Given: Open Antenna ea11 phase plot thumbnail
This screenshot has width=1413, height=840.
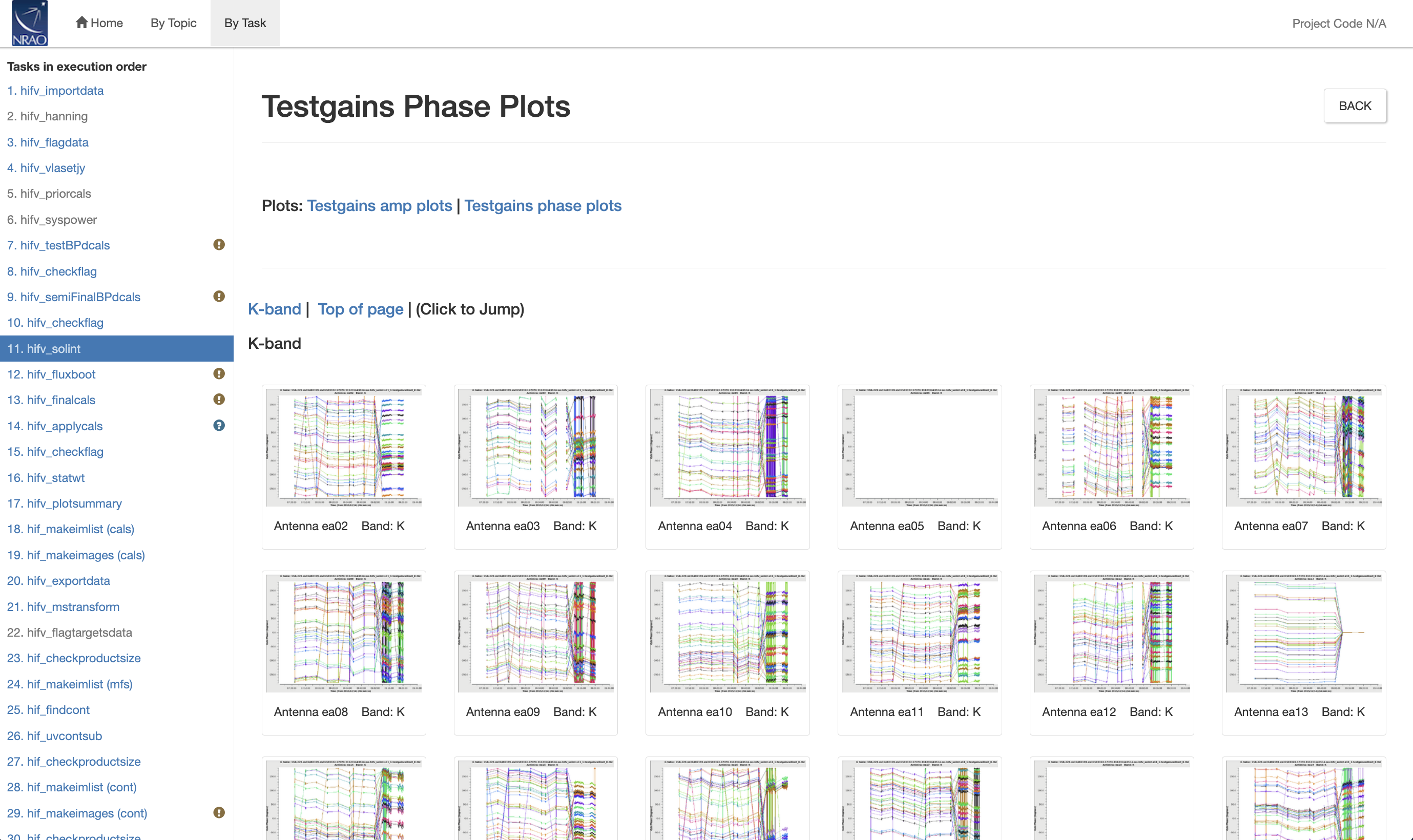Looking at the screenshot, I should click(x=919, y=633).
